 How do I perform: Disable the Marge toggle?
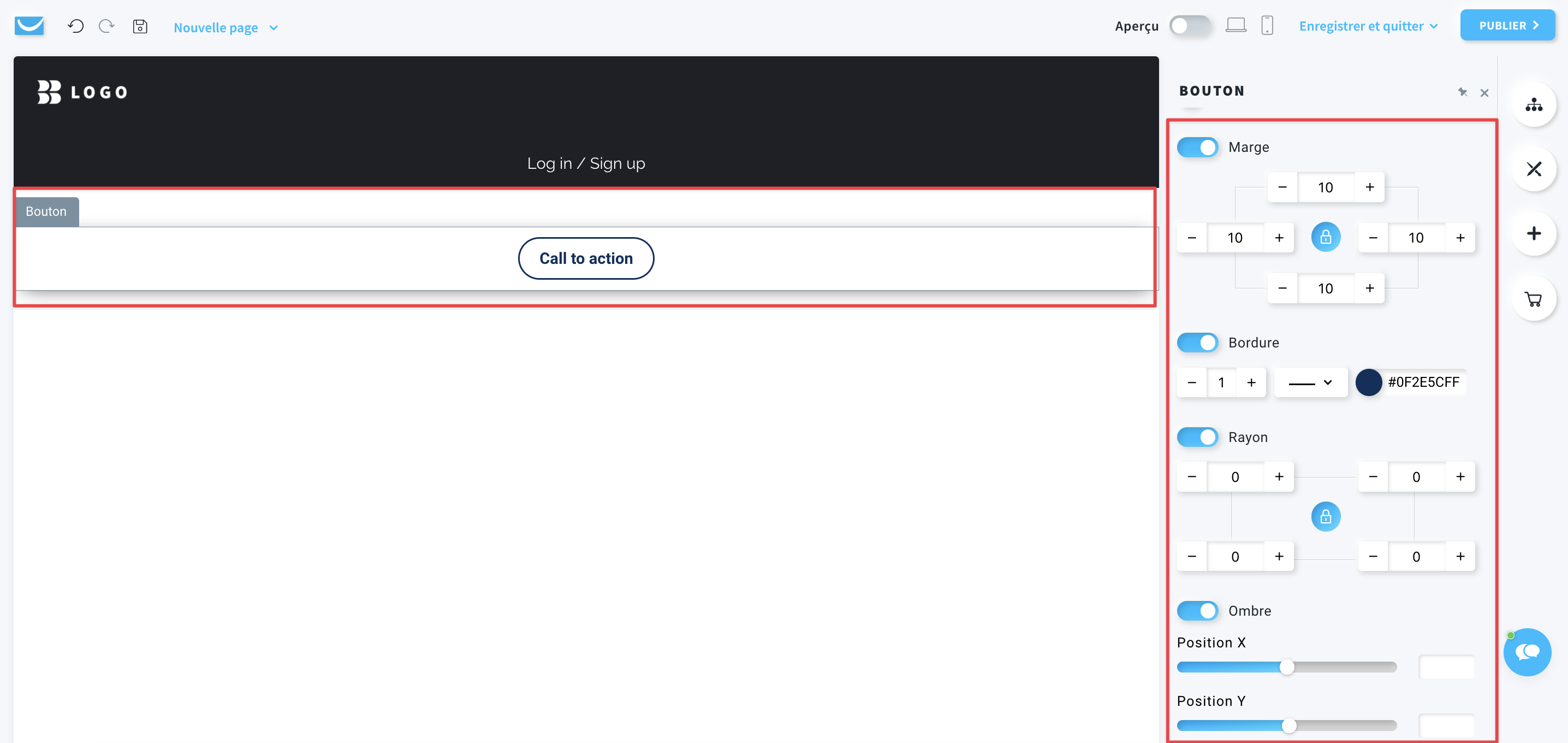coord(1197,148)
